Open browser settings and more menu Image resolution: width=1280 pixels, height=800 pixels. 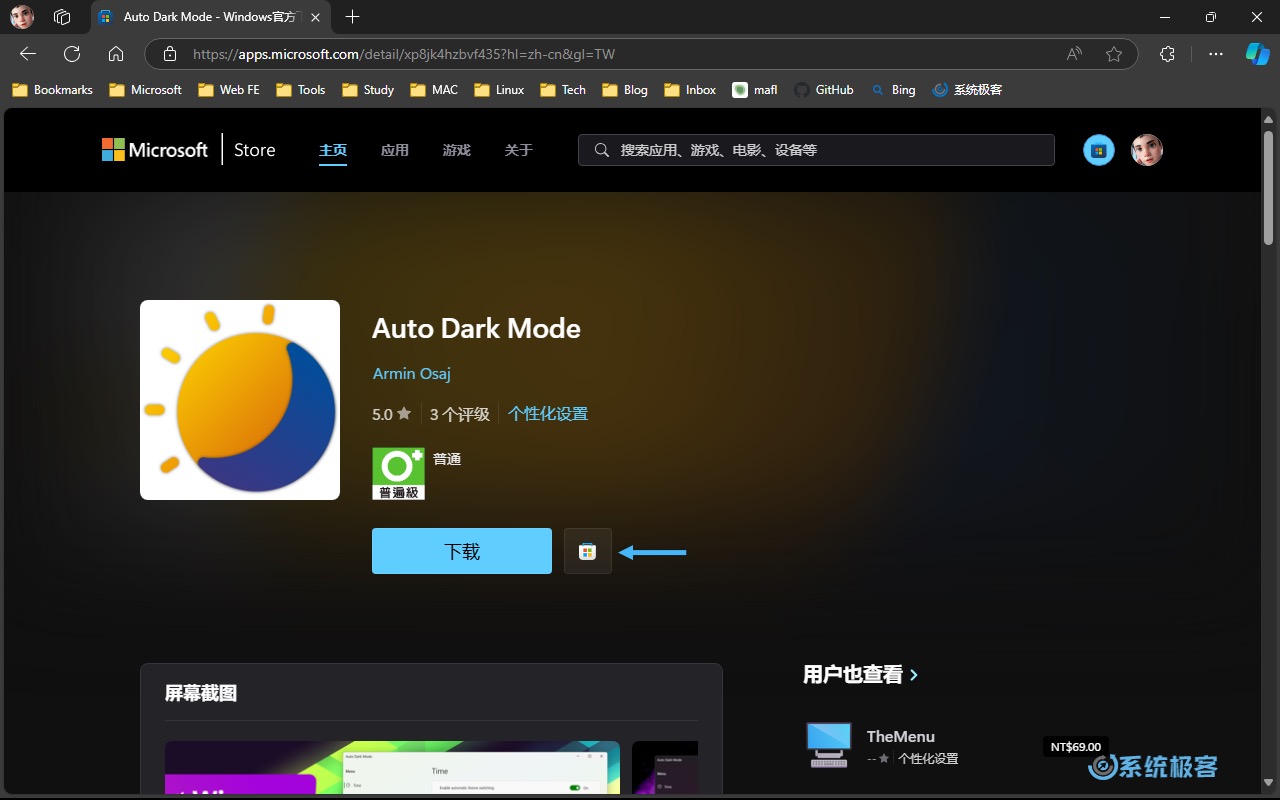tap(1216, 54)
